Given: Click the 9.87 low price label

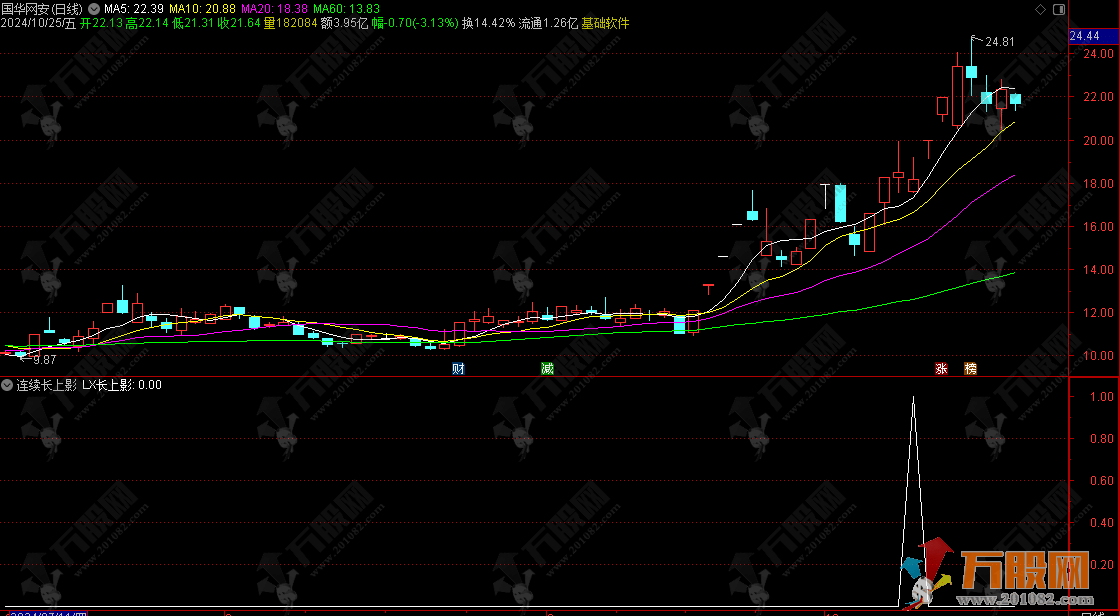Looking at the screenshot, I should coord(44,360).
